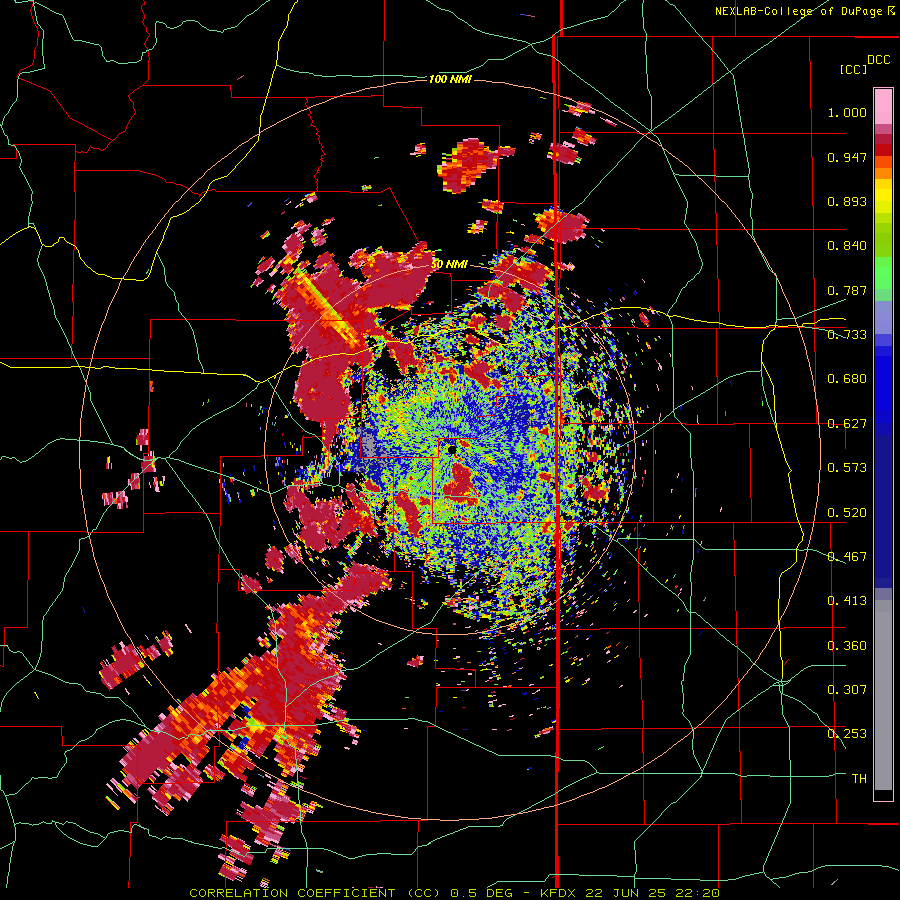Pick the light pink color bar segment
This screenshot has width=900, height=900.
point(883,107)
